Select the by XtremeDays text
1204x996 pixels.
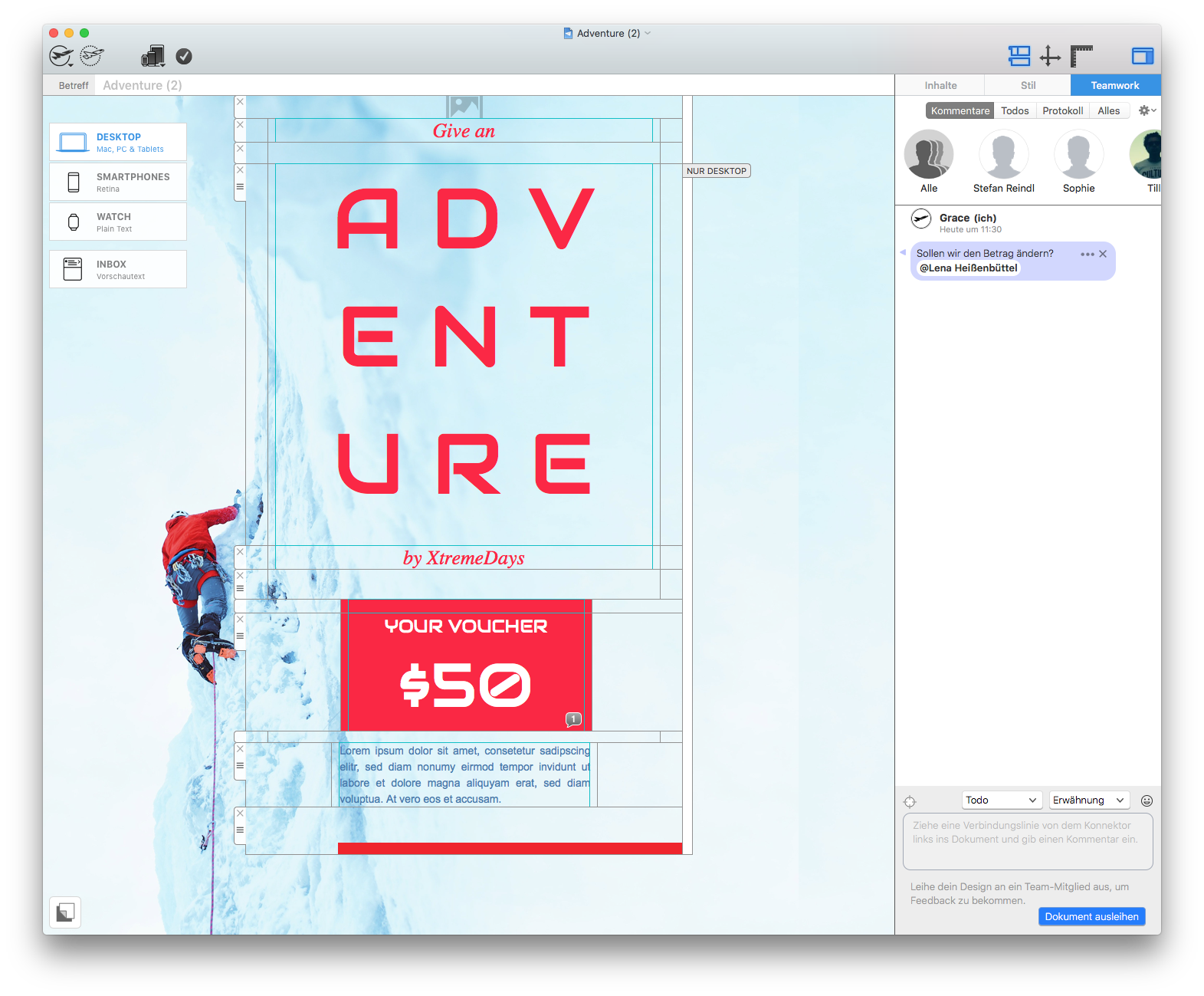(x=464, y=558)
